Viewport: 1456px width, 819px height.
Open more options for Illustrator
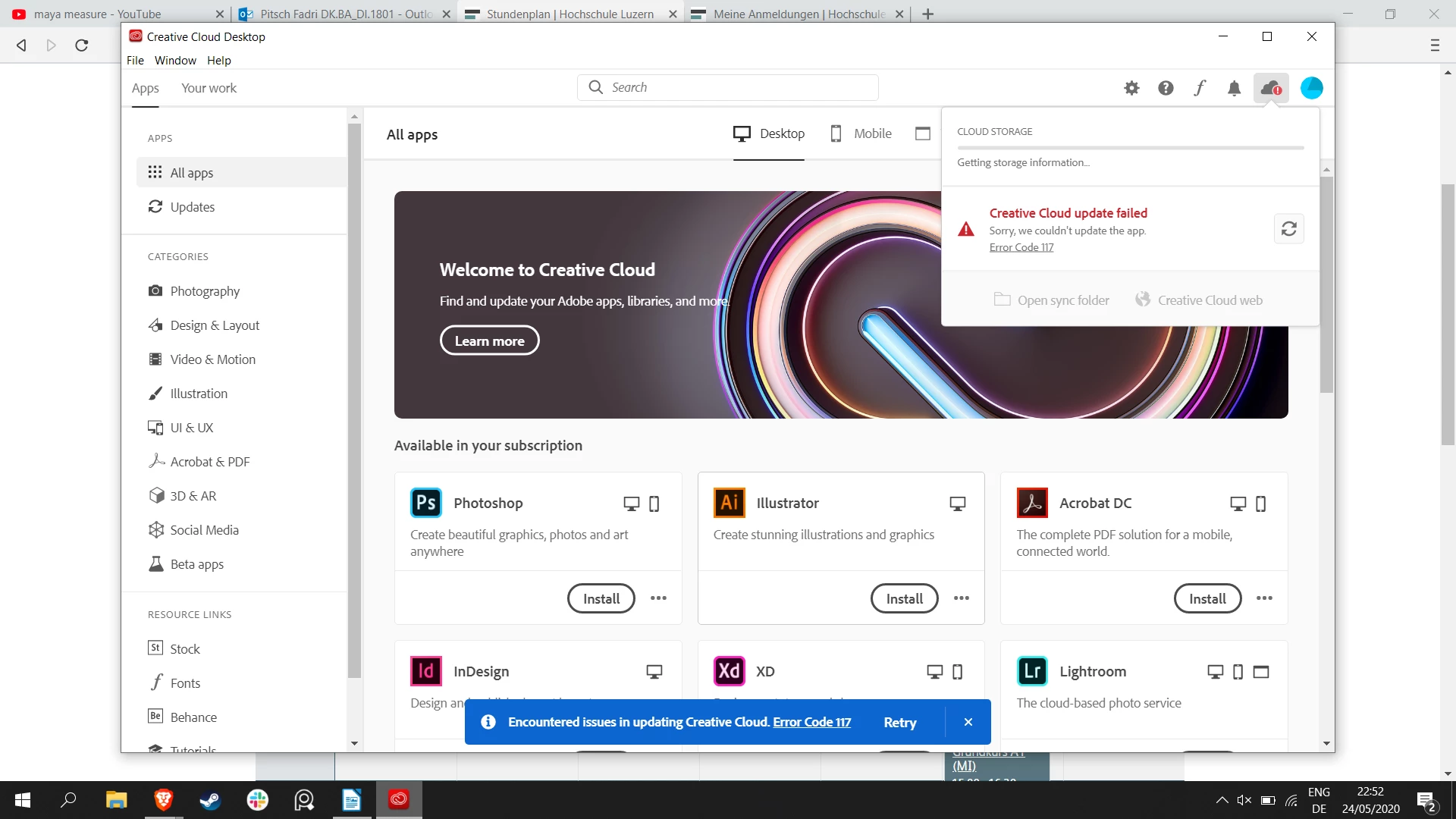pos(962,598)
